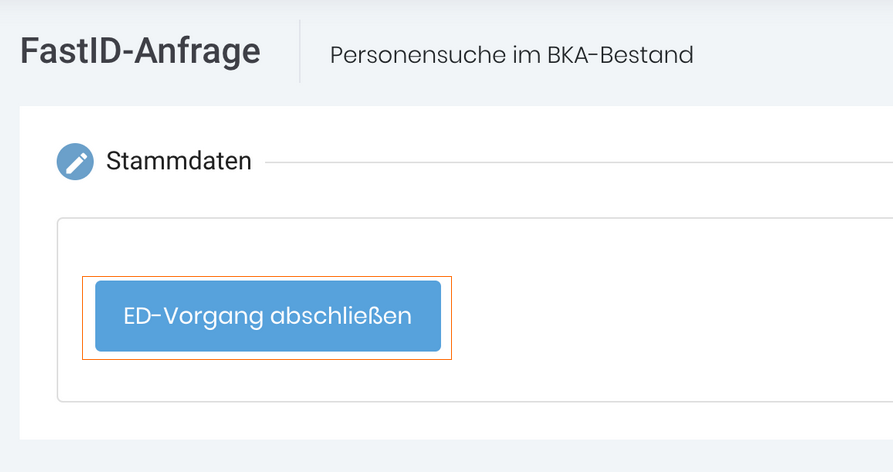
Task: Click empty space right of abschließen button
Action: click(x=672, y=316)
